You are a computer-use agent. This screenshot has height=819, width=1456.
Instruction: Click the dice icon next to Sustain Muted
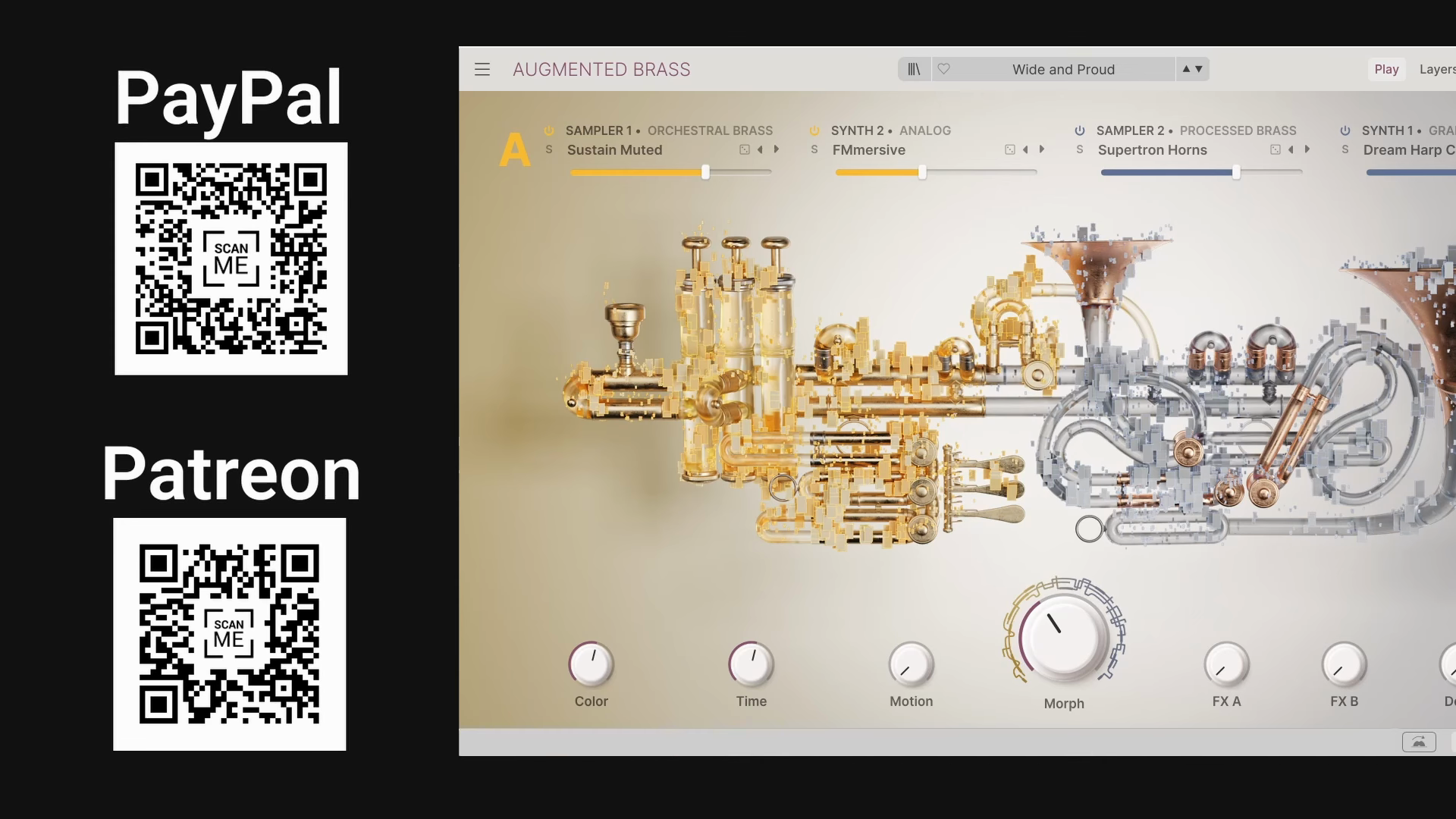(x=744, y=149)
